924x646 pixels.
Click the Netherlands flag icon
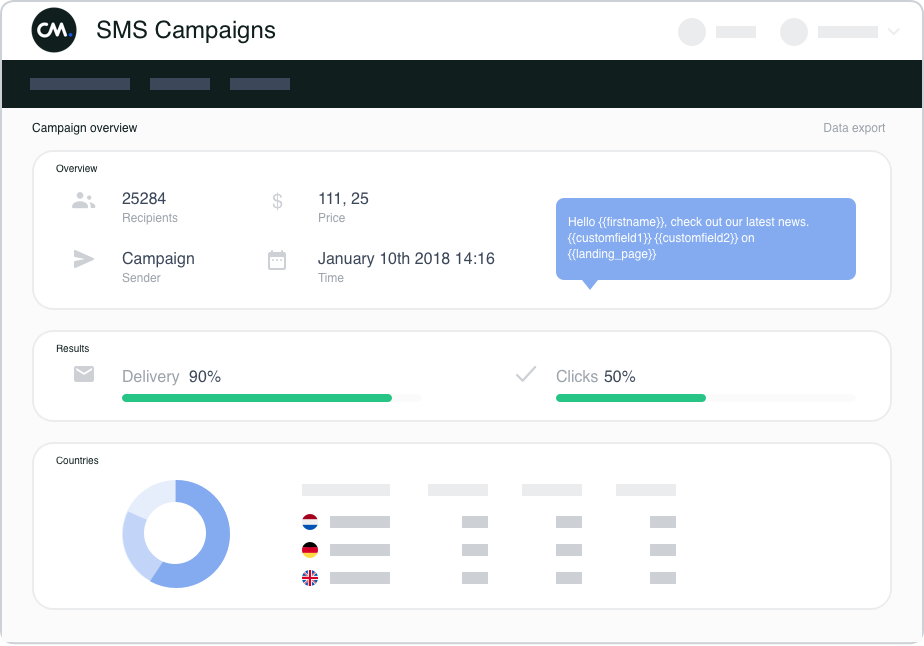(x=311, y=521)
